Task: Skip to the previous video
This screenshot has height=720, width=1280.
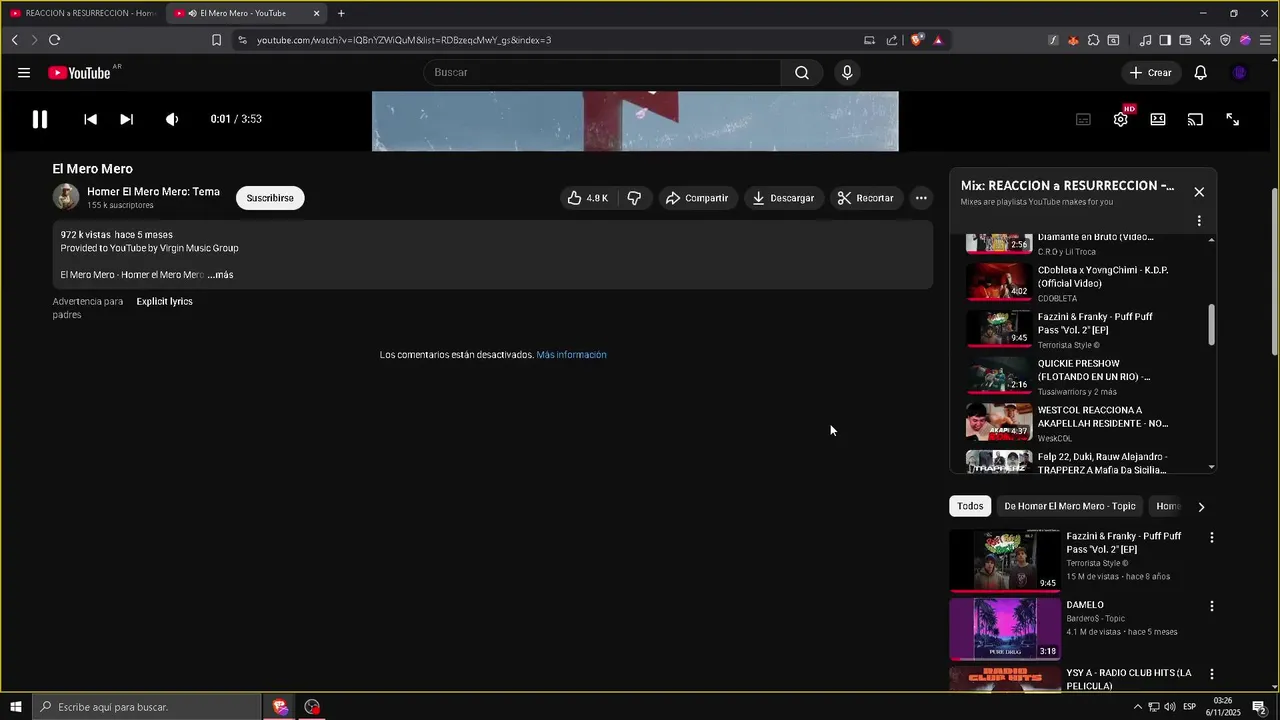Action: 90,119
